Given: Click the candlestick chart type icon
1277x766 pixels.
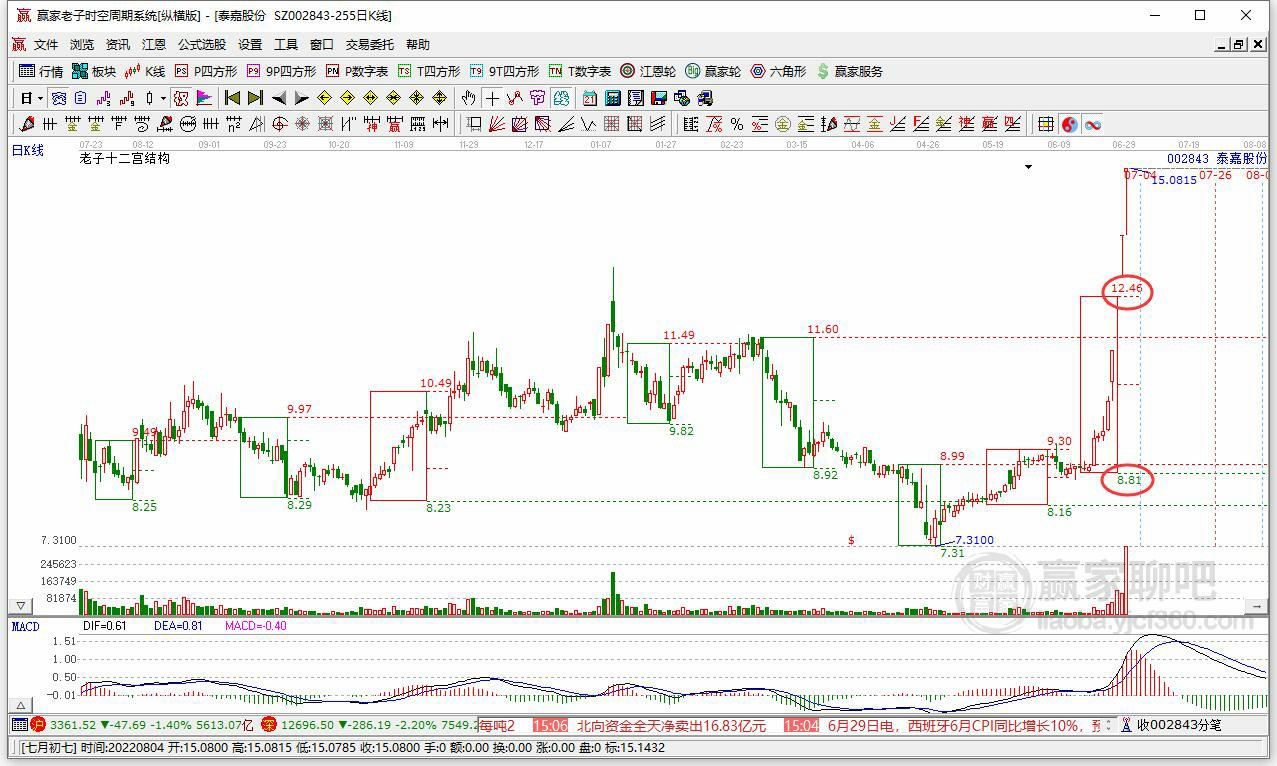Looking at the screenshot, I should [x=149, y=98].
